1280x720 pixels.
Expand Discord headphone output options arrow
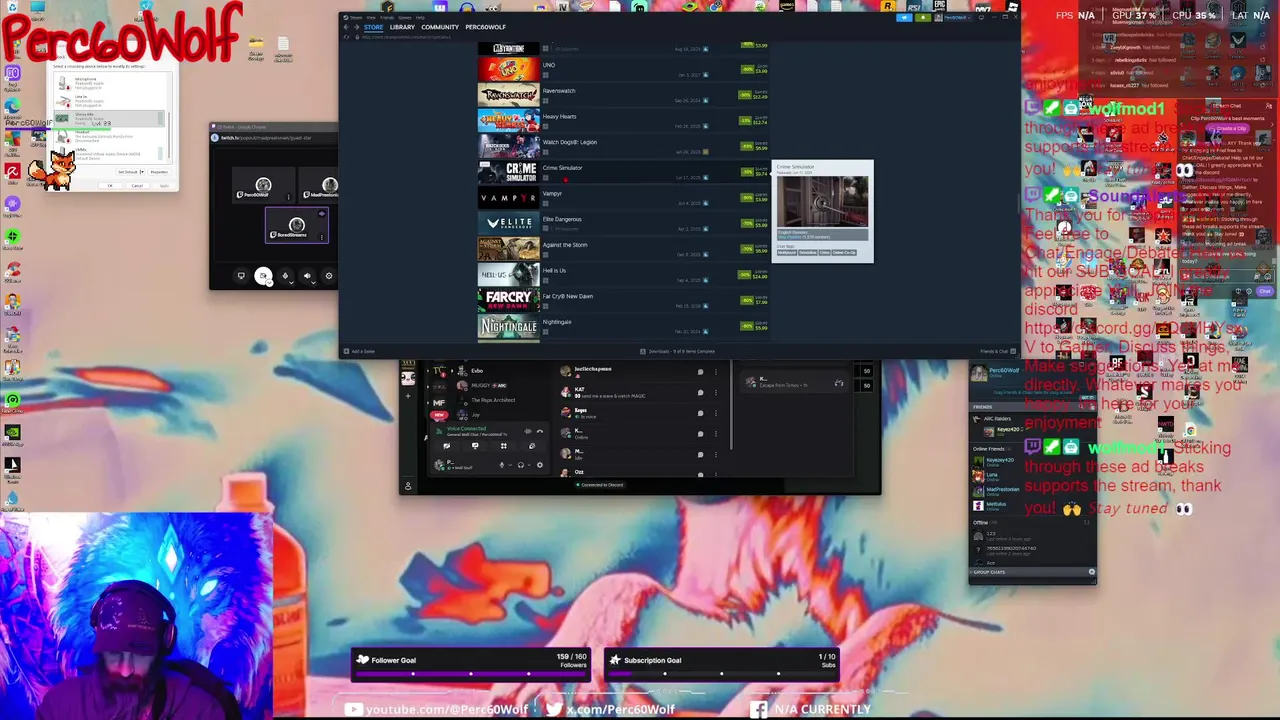(529, 465)
